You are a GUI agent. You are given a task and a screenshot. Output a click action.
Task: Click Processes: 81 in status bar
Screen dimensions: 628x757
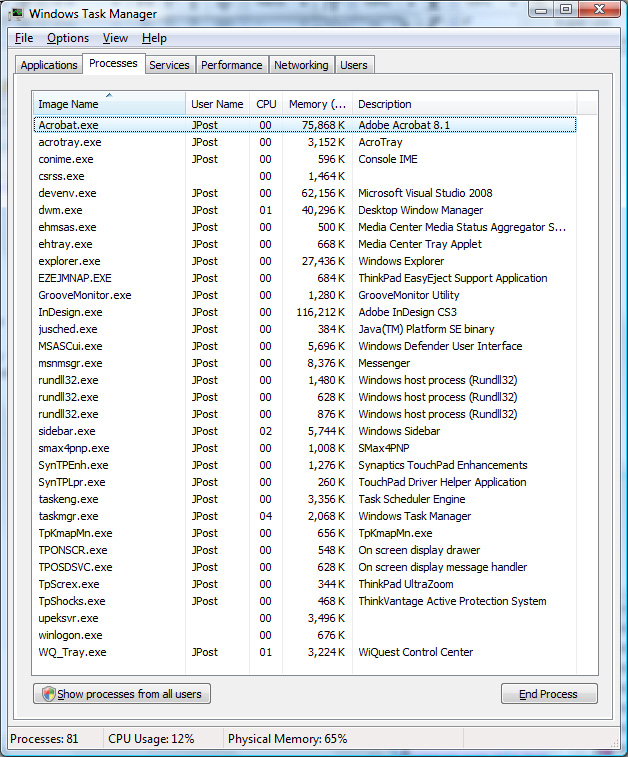(x=44, y=739)
